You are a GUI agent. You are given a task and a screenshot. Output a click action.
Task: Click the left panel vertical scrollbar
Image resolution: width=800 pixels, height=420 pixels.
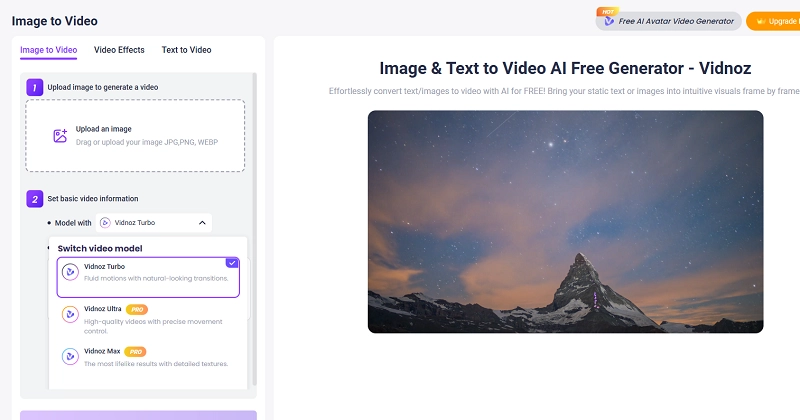[x=253, y=200]
